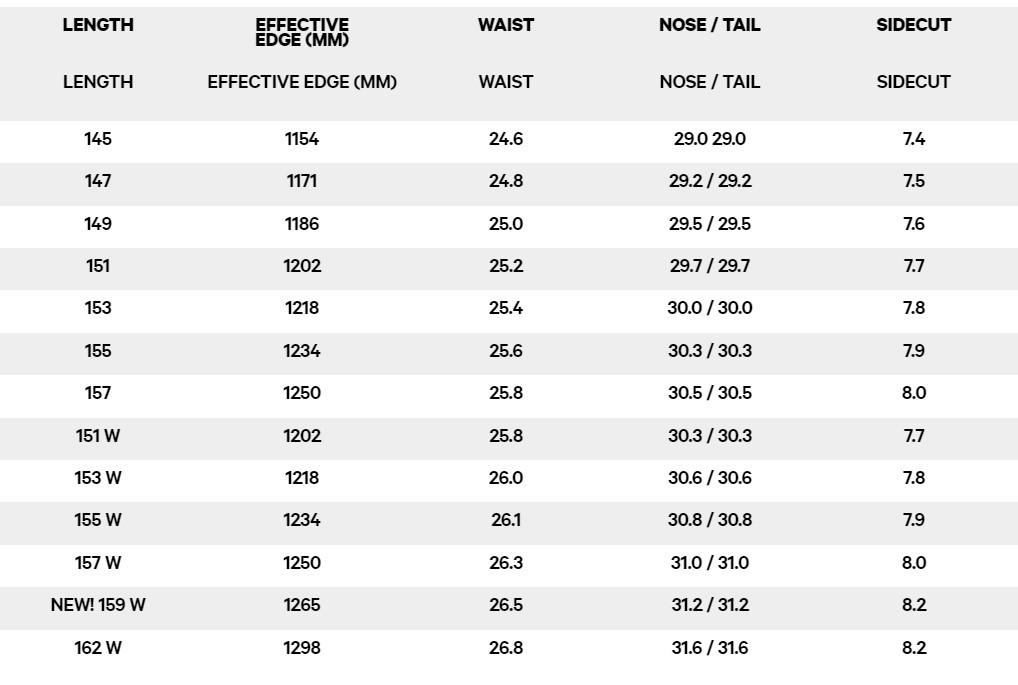This screenshot has width=1018, height=685.
Task: Select the 31.6 / 31.6 nose tail cell
Action: coord(710,648)
